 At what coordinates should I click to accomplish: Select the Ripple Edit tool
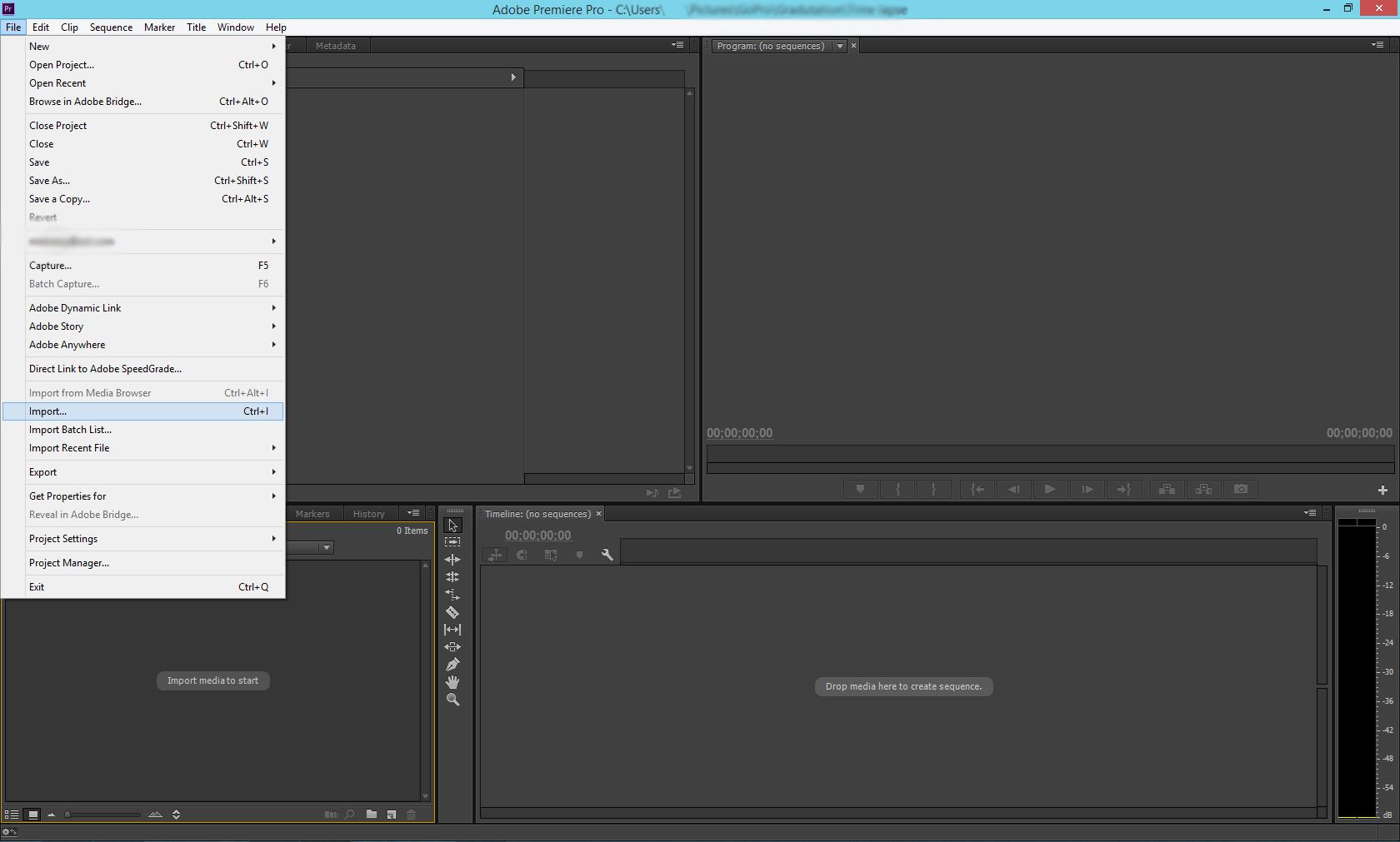point(452,560)
